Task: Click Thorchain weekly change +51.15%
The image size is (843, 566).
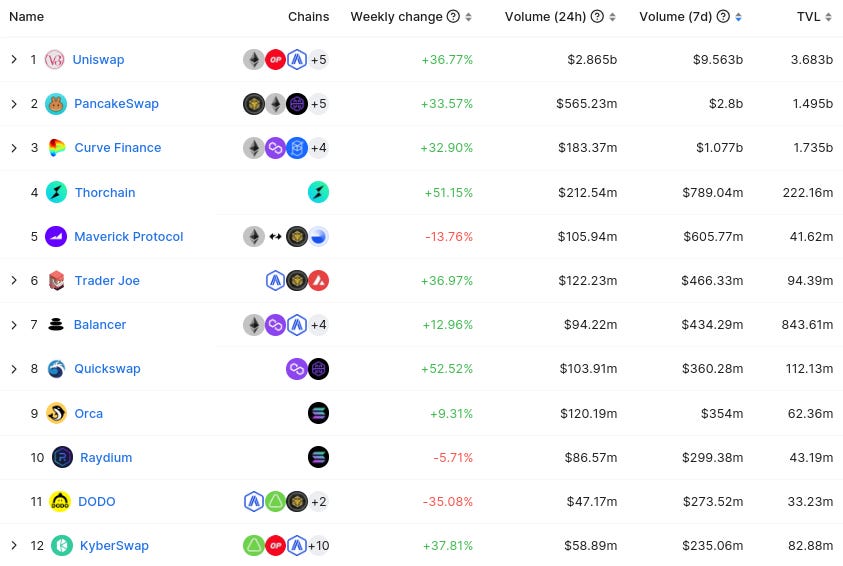Action: tap(448, 192)
